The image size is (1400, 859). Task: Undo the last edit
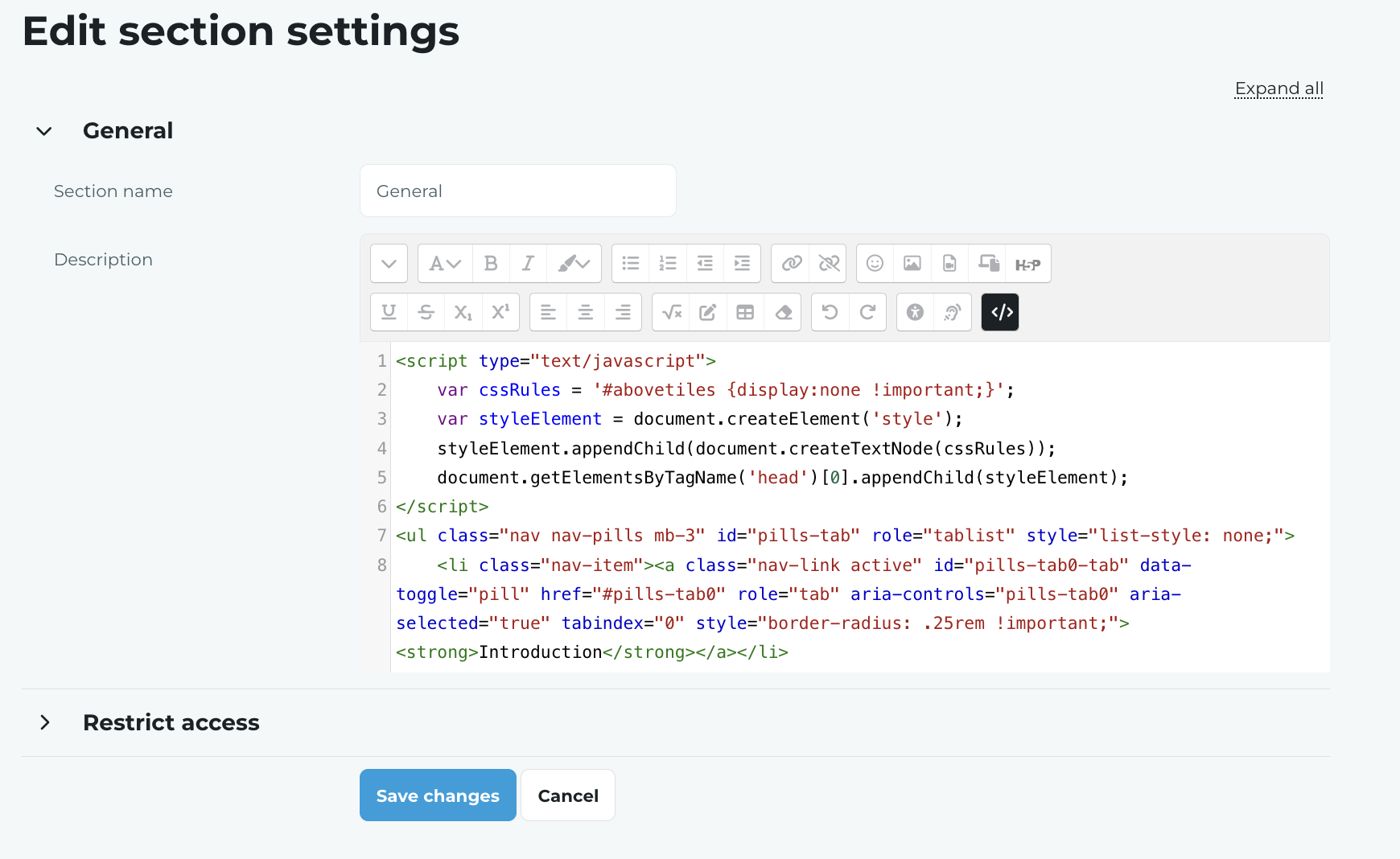[x=830, y=312]
